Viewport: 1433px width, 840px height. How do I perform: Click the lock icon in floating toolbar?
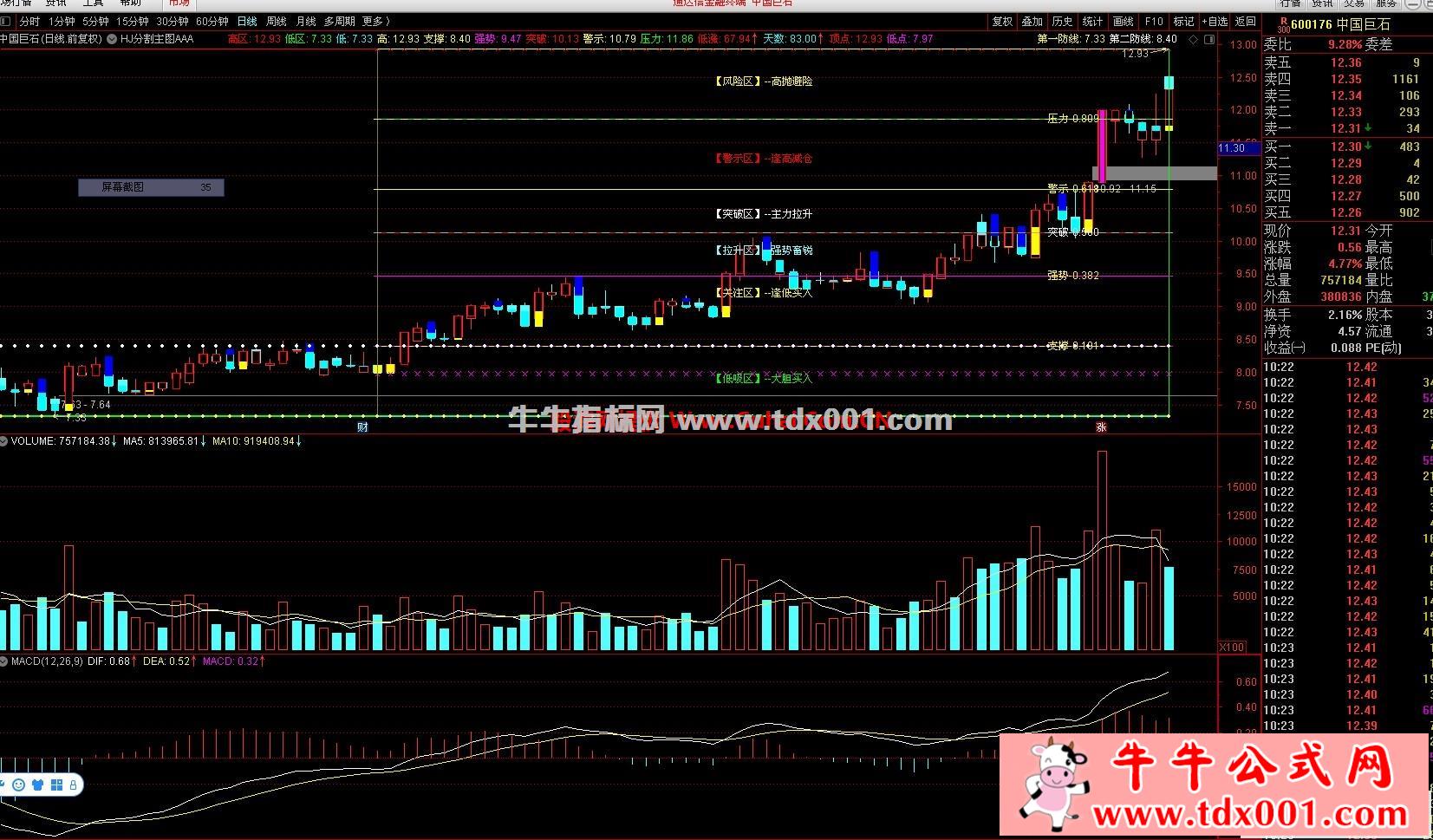74,785
